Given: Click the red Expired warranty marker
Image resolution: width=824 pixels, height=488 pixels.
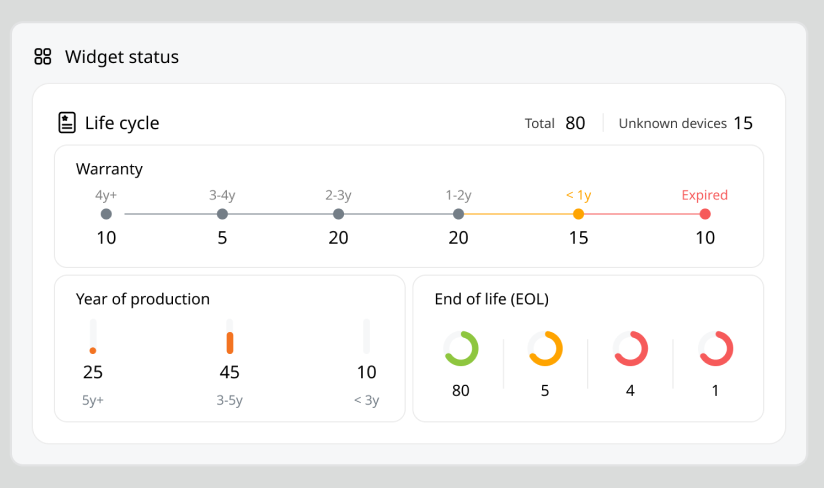Looking at the screenshot, I should click(x=705, y=214).
